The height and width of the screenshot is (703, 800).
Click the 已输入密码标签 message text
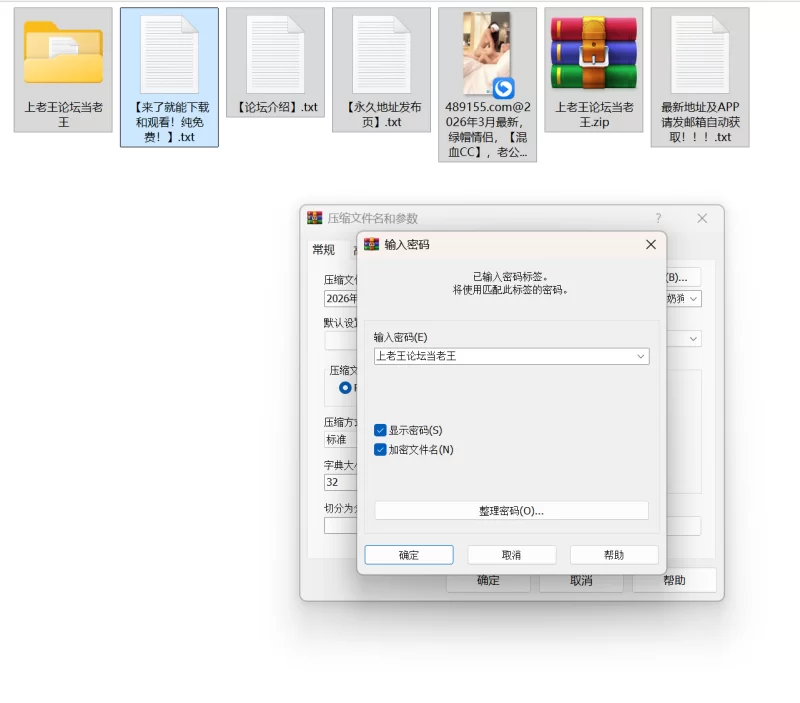coord(510,277)
